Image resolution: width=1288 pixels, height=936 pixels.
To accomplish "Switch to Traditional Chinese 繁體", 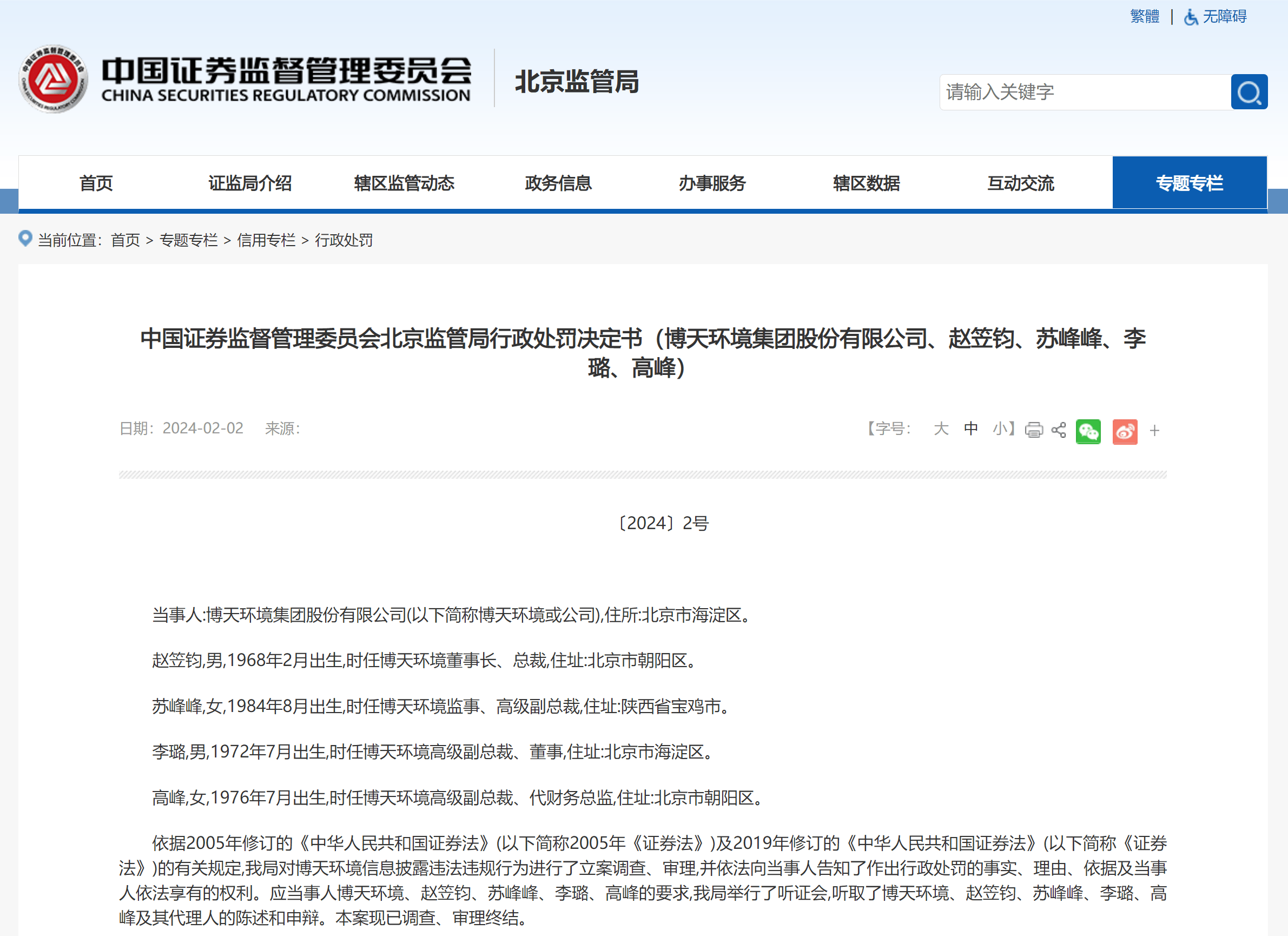I will point(1145,16).
